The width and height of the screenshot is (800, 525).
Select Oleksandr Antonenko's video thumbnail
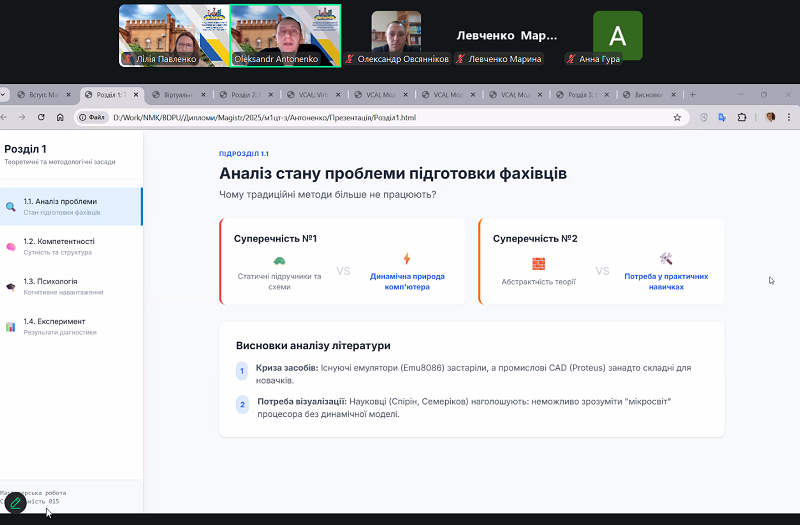coord(285,35)
